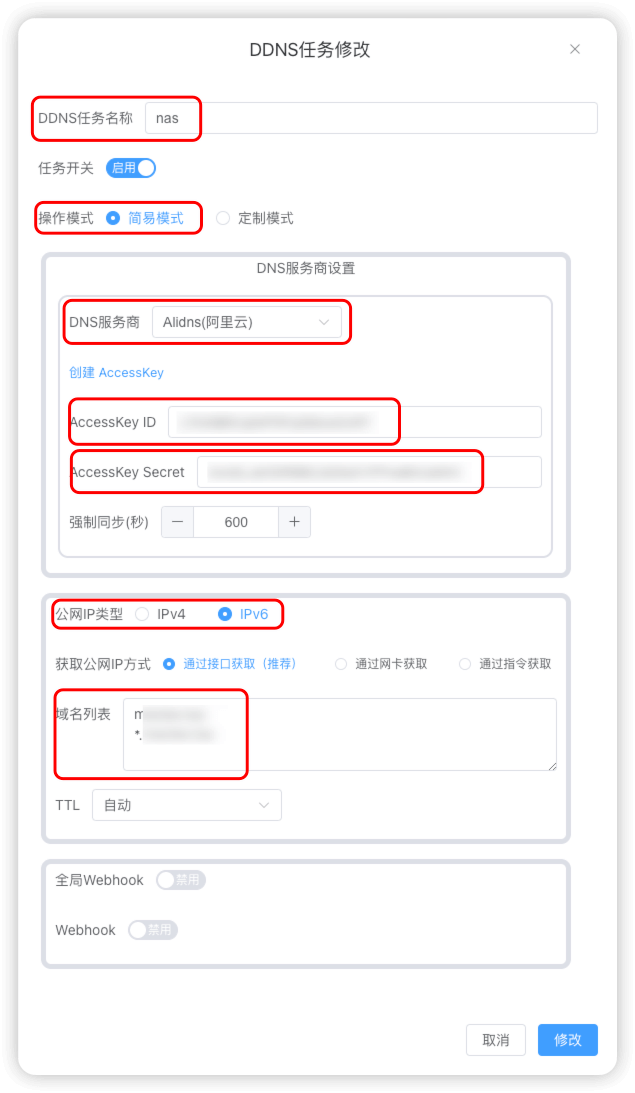The width and height of the screenshot is (635, 1093).
Task: Choose IPv4 public IP type
Action: click(161, 614)
